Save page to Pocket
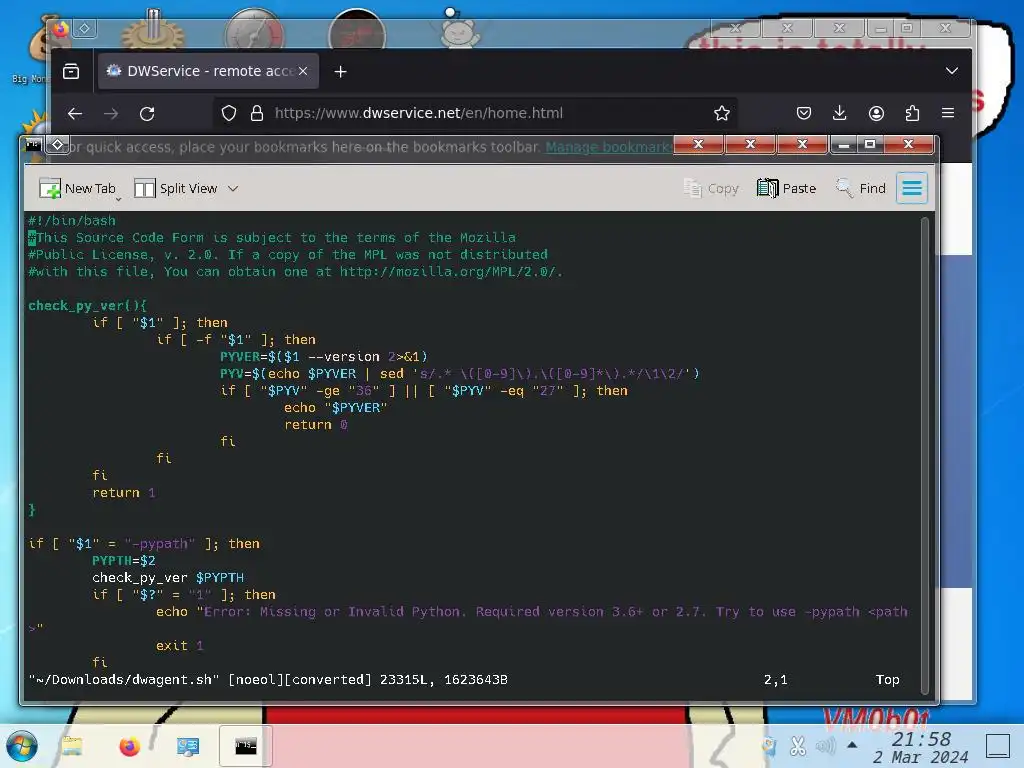This screenshot has width=1024, height=768. 804,114
